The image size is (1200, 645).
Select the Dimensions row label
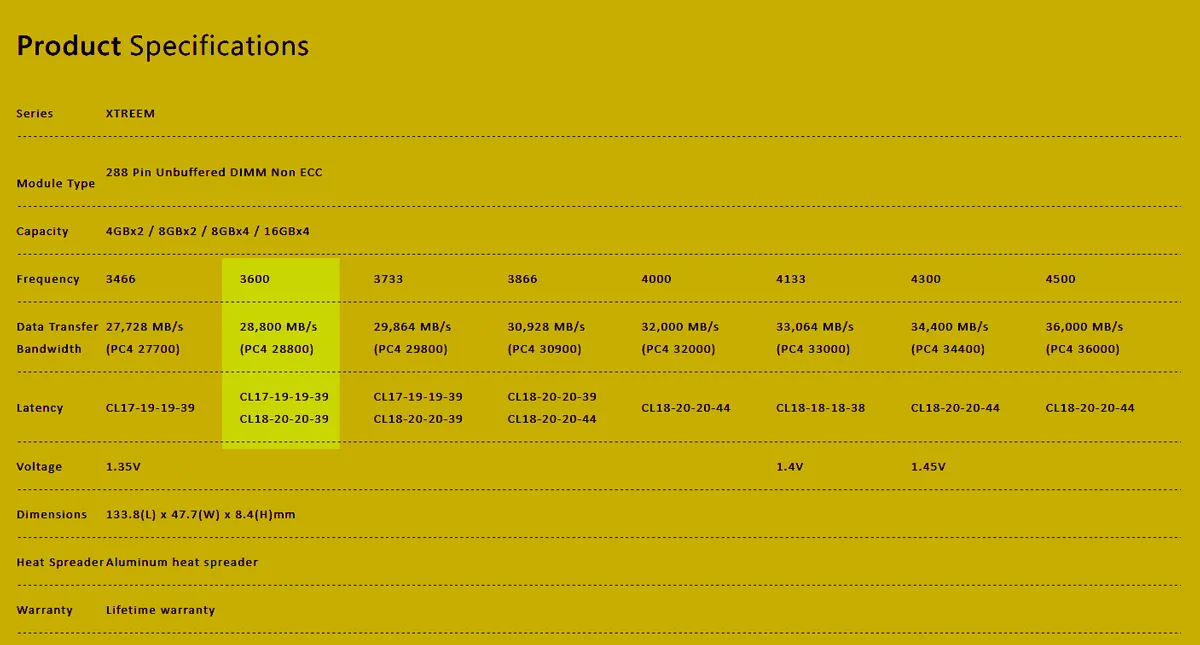52,515
